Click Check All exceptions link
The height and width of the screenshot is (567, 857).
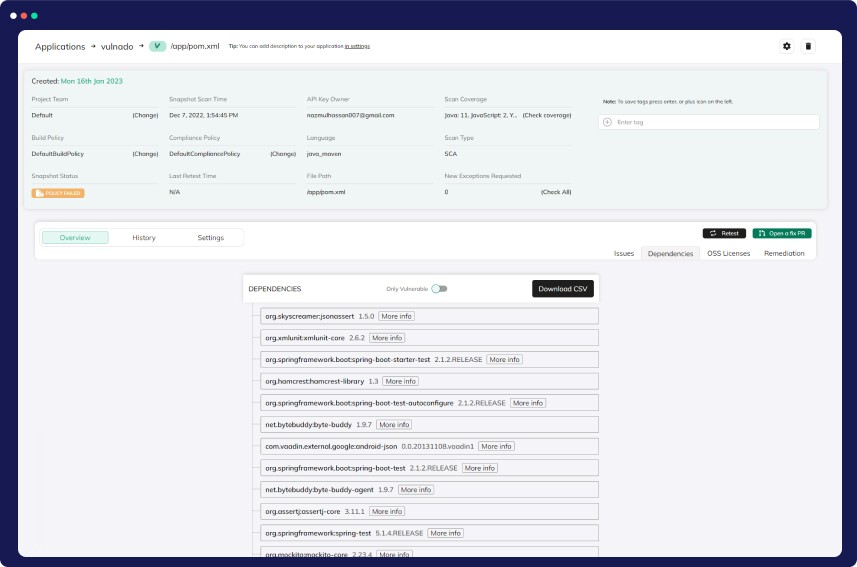tap(556, 191)
